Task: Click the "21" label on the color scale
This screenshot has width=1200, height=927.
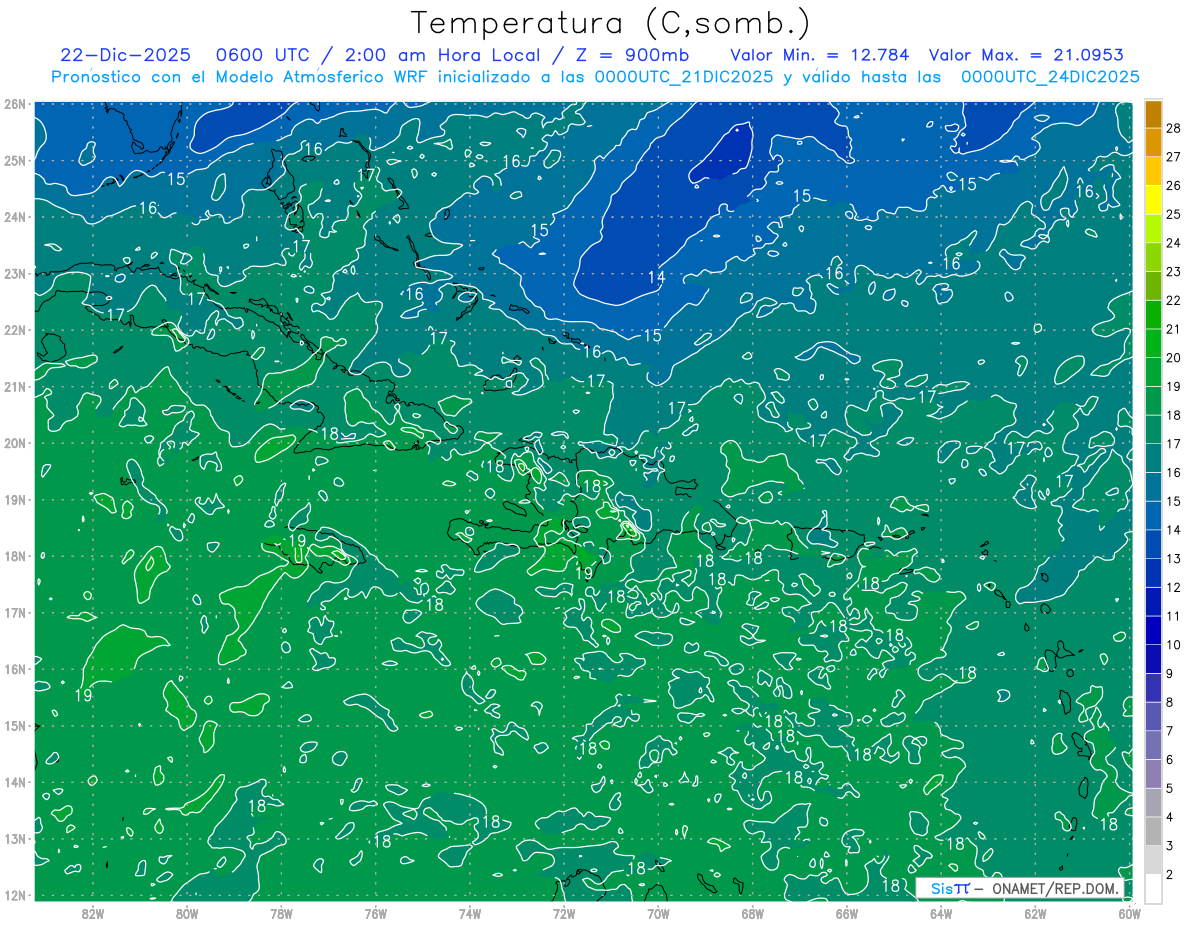Action: [1173, 329]
